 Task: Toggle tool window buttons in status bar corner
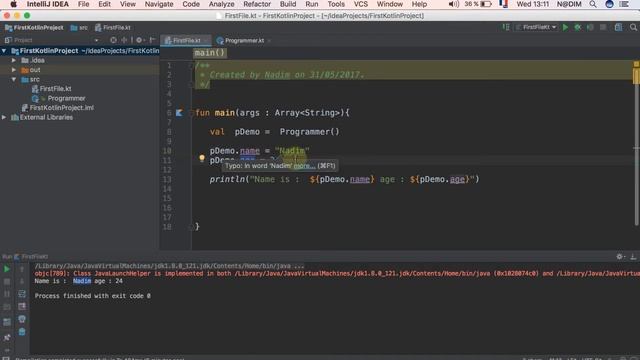point(6,358)
